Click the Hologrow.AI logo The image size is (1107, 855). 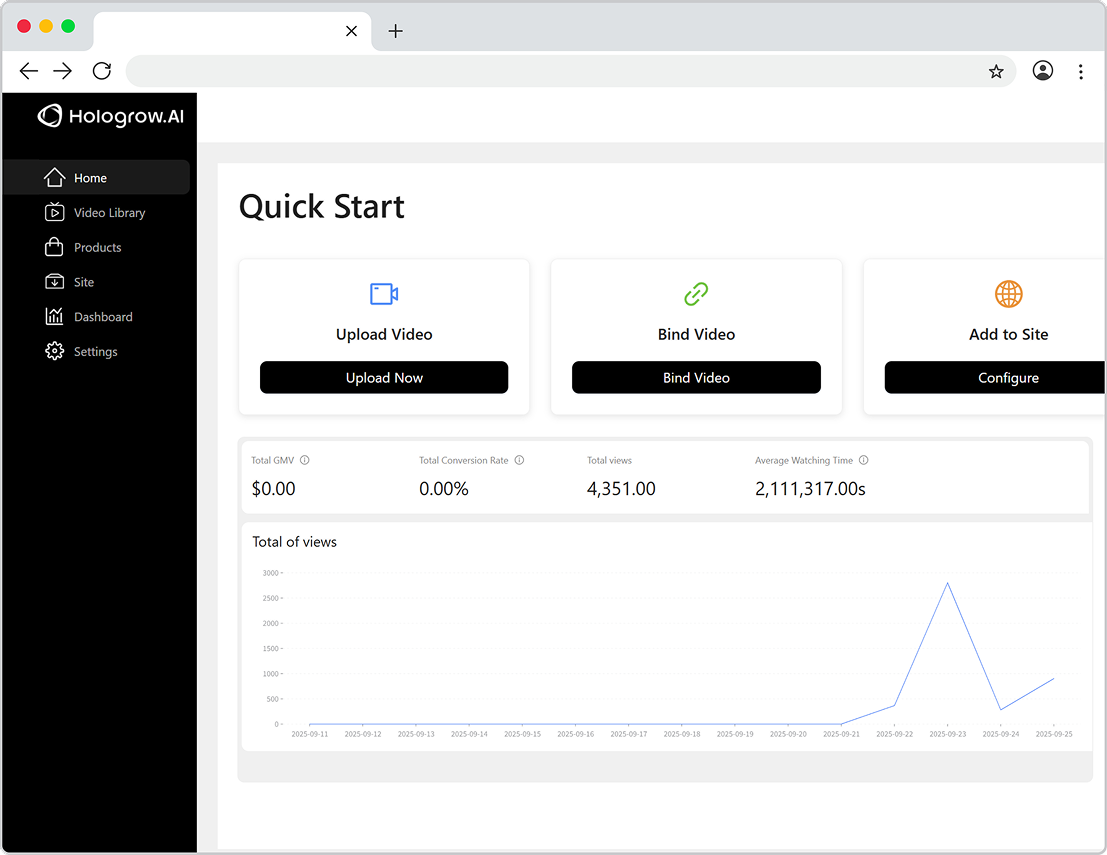[x=111, y=116]
